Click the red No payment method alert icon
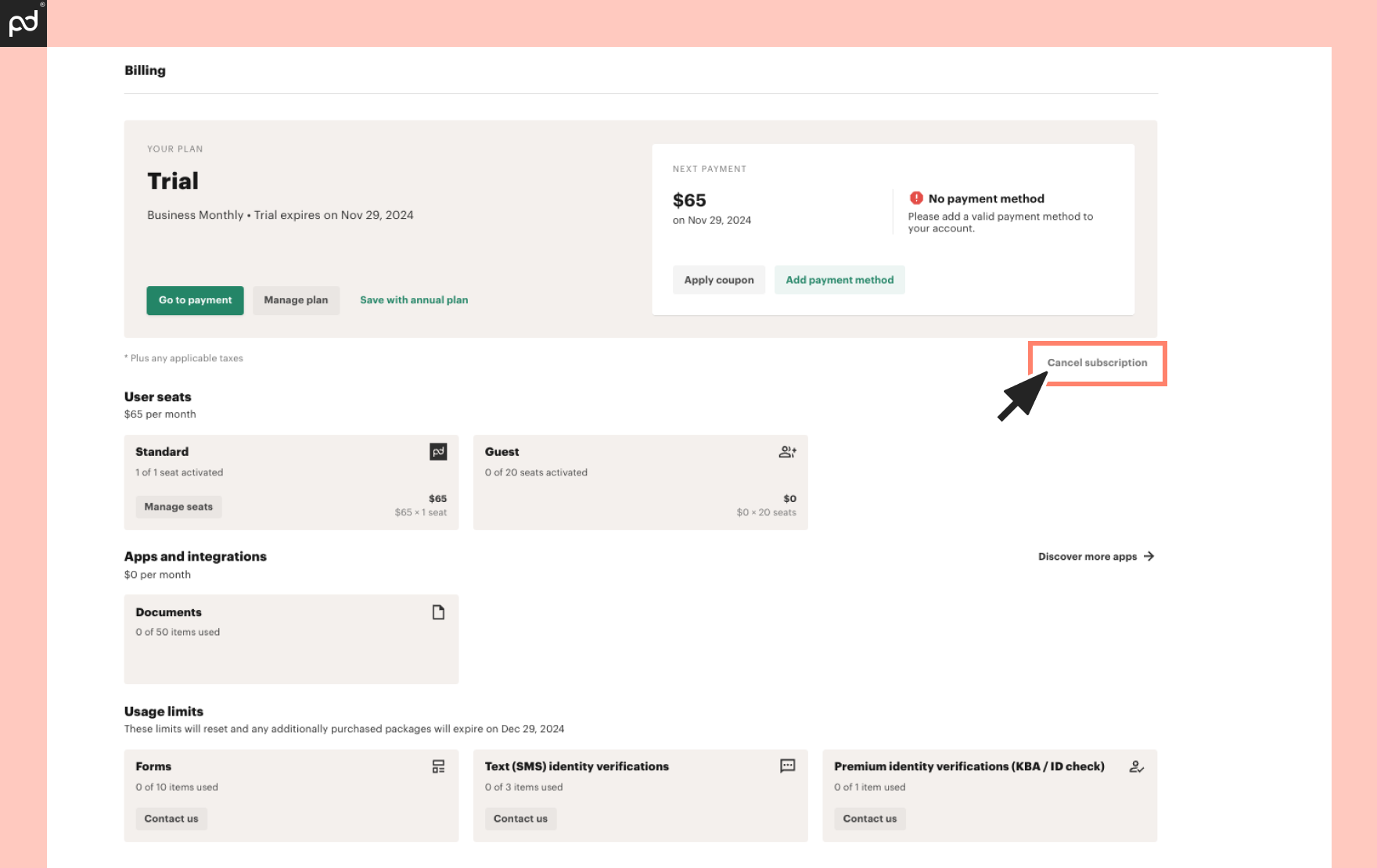The width and height of the screenshot is (1377, 868). (916, 198)
